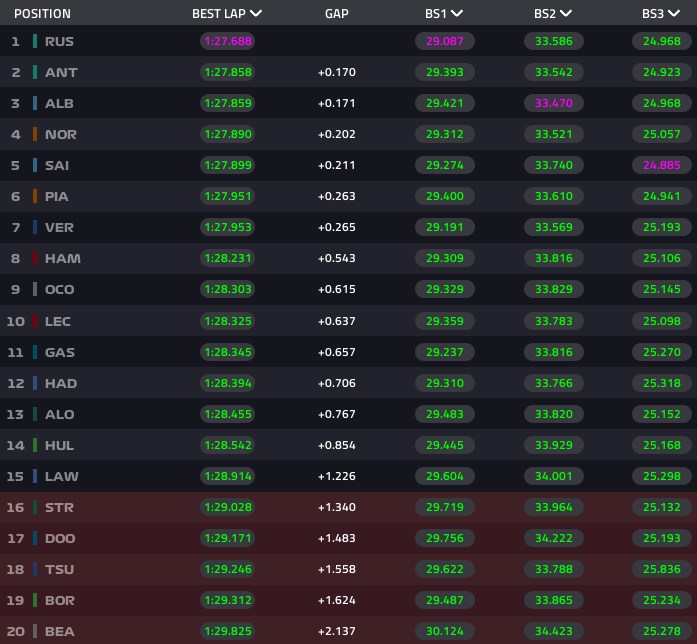Open the BS2 sort chevron
The height and width of the screenshot is (644, 697).
(x=565, y=13)
